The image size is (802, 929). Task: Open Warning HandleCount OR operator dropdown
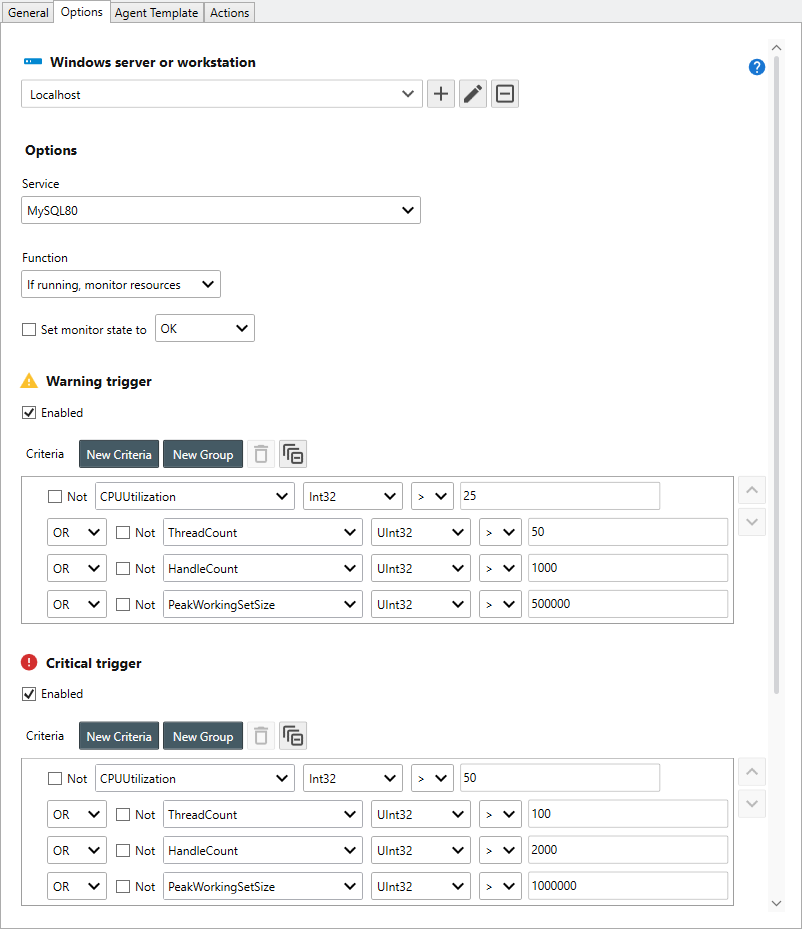[77, 569]
